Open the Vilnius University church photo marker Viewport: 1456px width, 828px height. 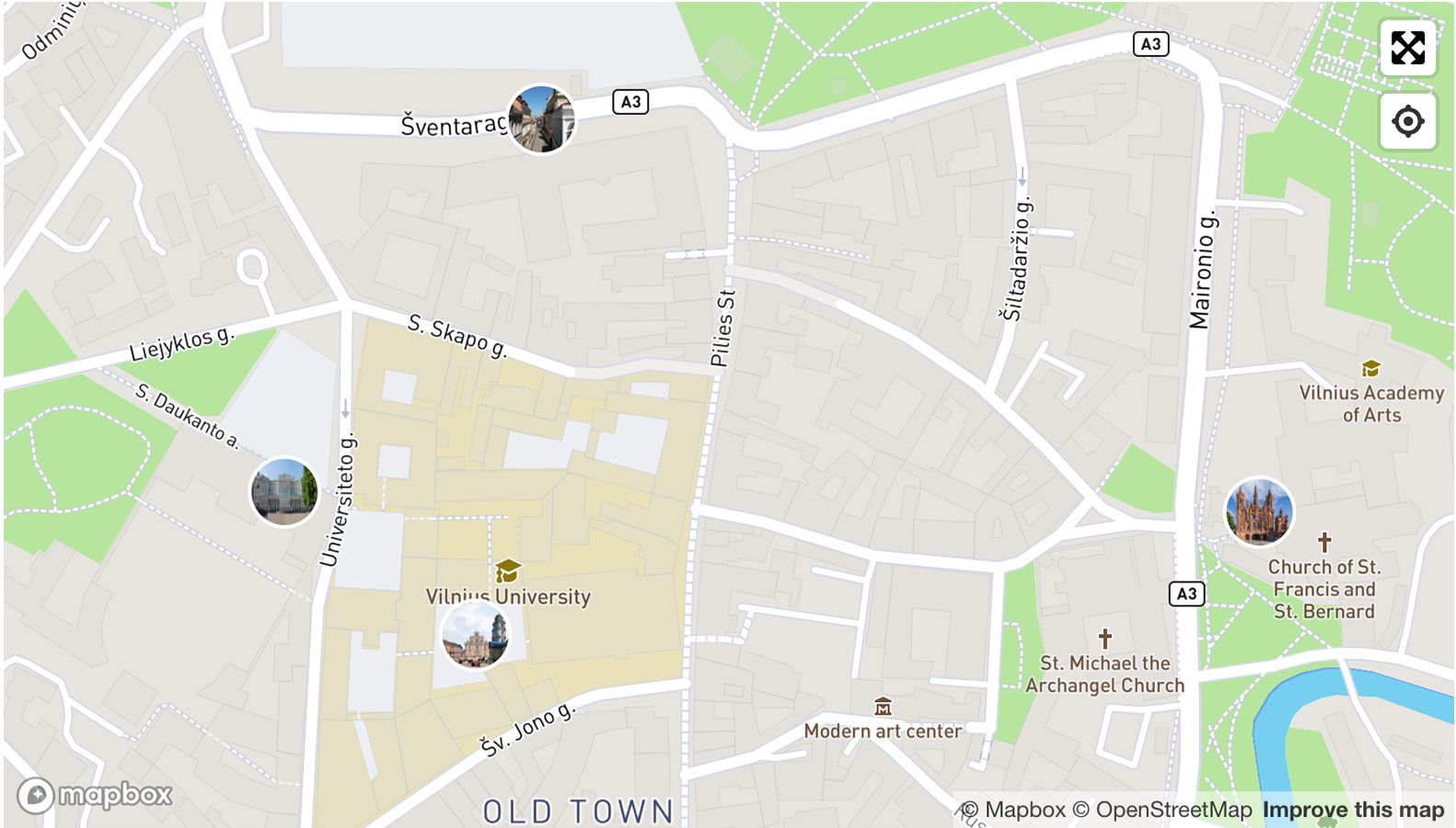[475, 636]
